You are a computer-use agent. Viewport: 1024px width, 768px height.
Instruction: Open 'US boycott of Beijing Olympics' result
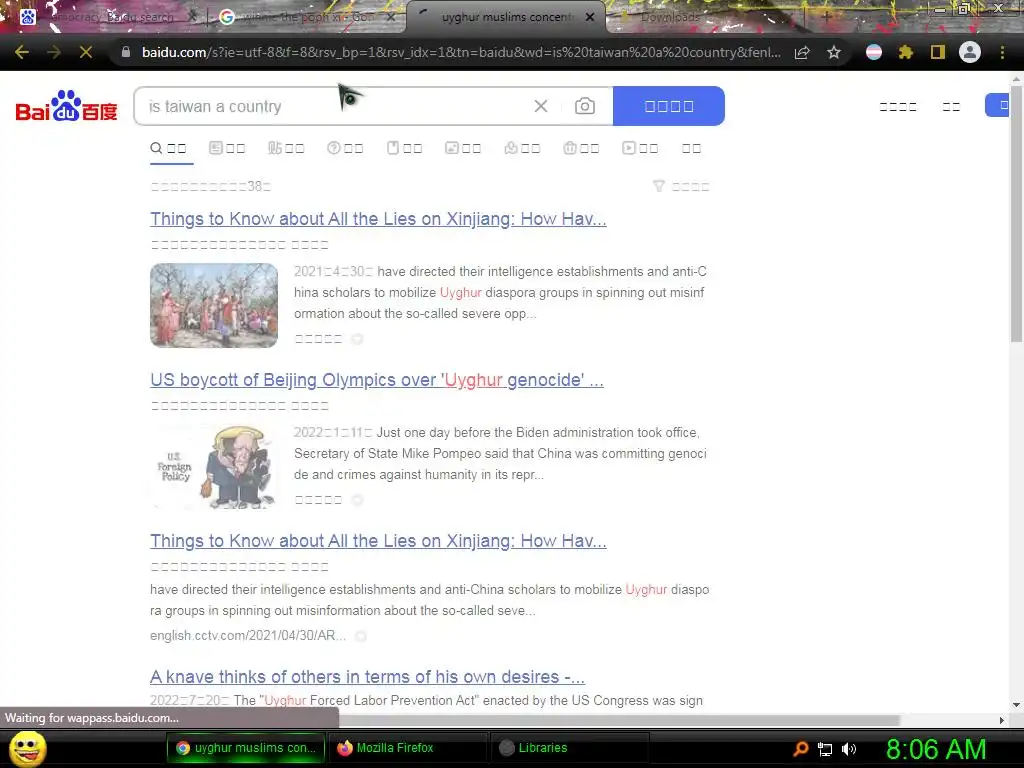[x=377, y=380]
